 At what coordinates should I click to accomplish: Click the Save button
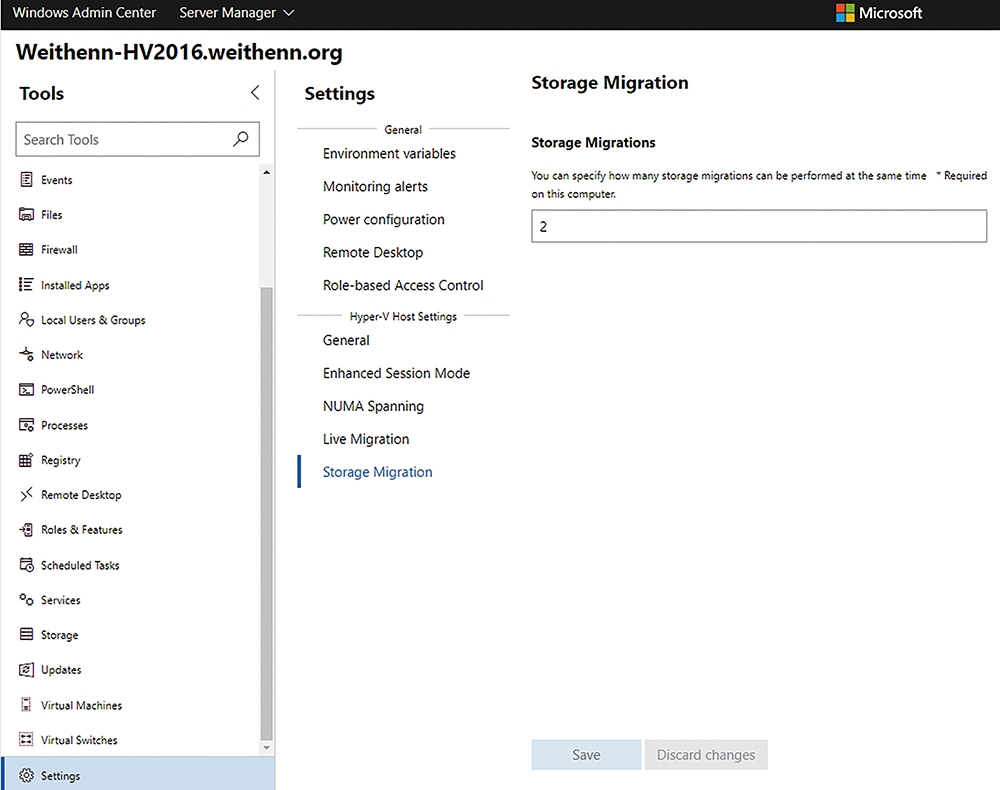586,754
